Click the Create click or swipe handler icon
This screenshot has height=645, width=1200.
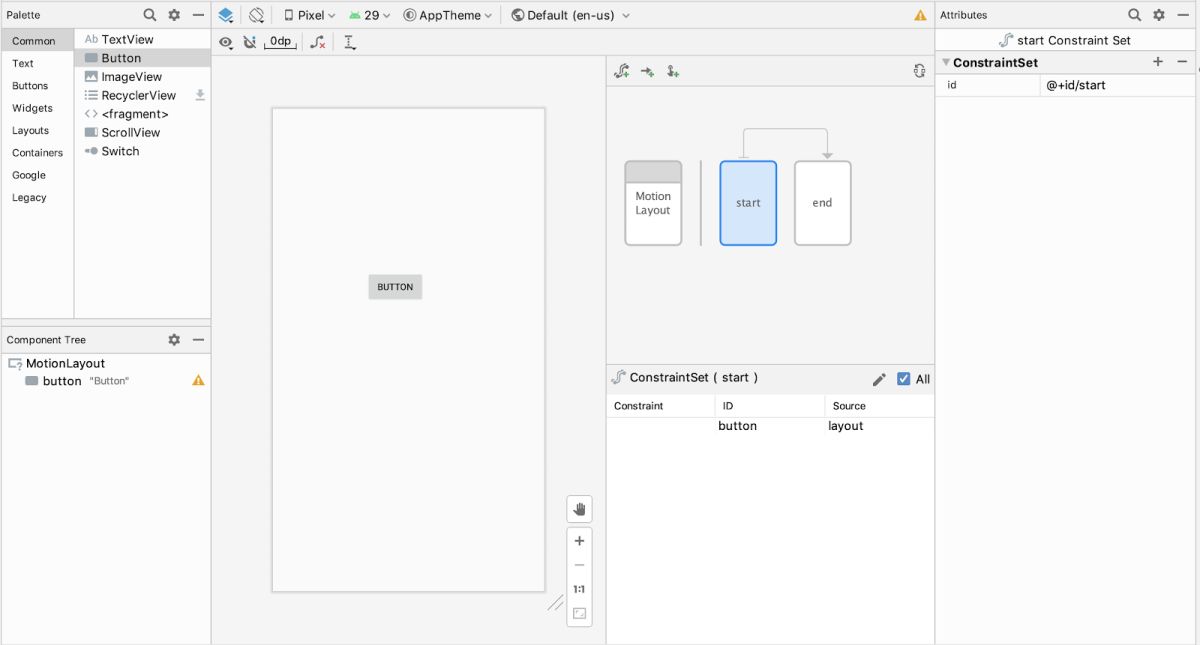pyautogui.click(x=673, y=71)
